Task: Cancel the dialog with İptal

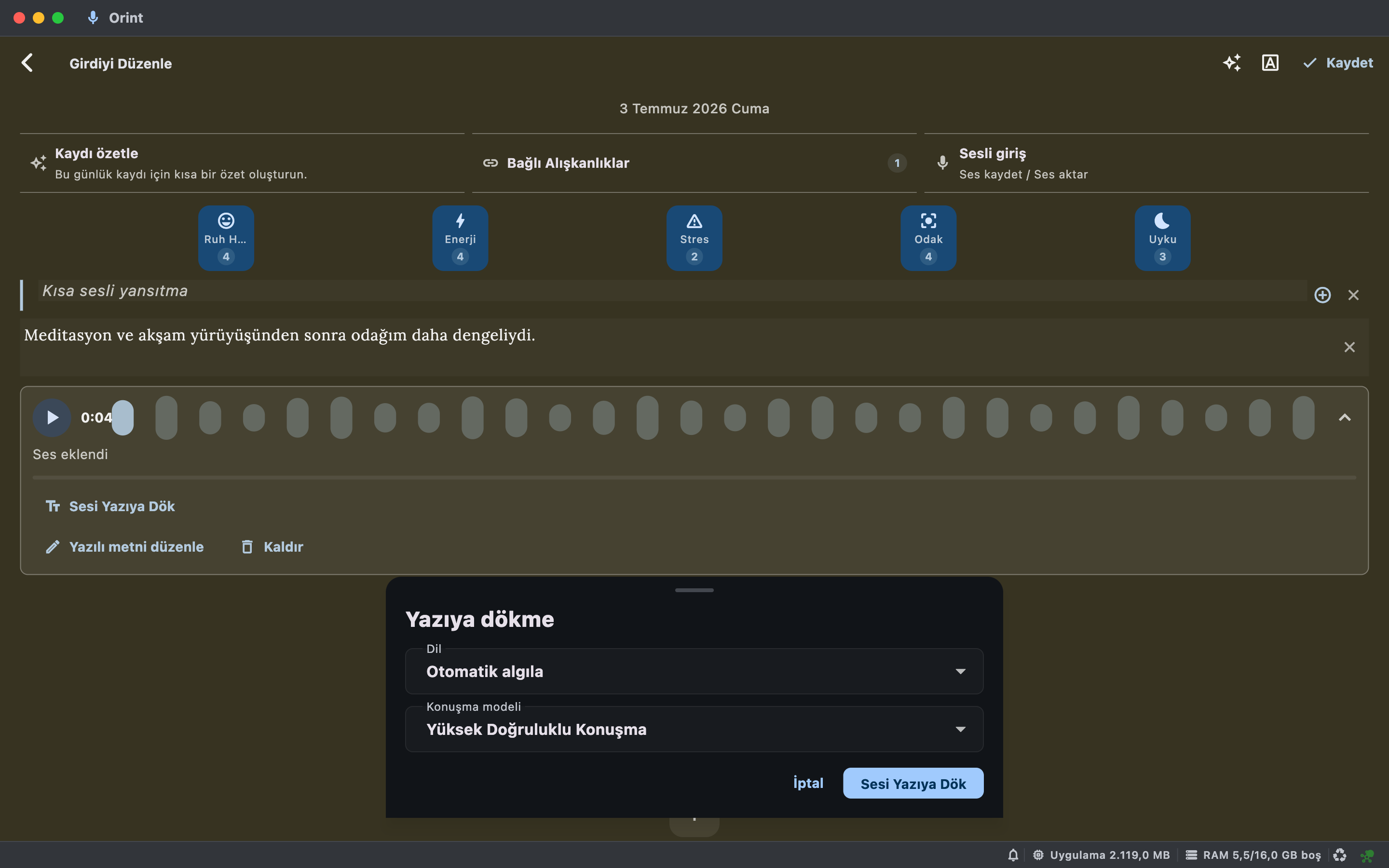Action: 808,783
